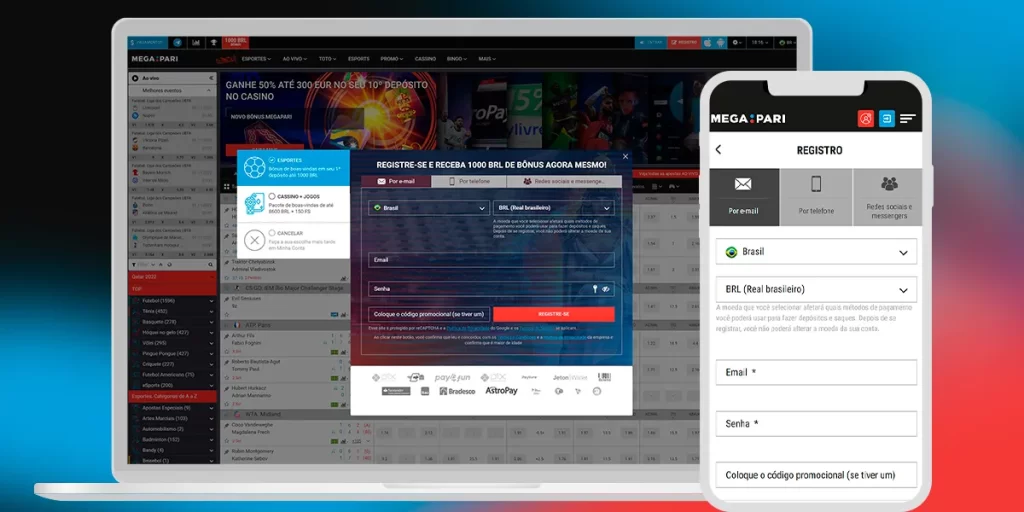Go to Cassino in the navigation bar
The image size is (1024, 512).
point(425,59)
